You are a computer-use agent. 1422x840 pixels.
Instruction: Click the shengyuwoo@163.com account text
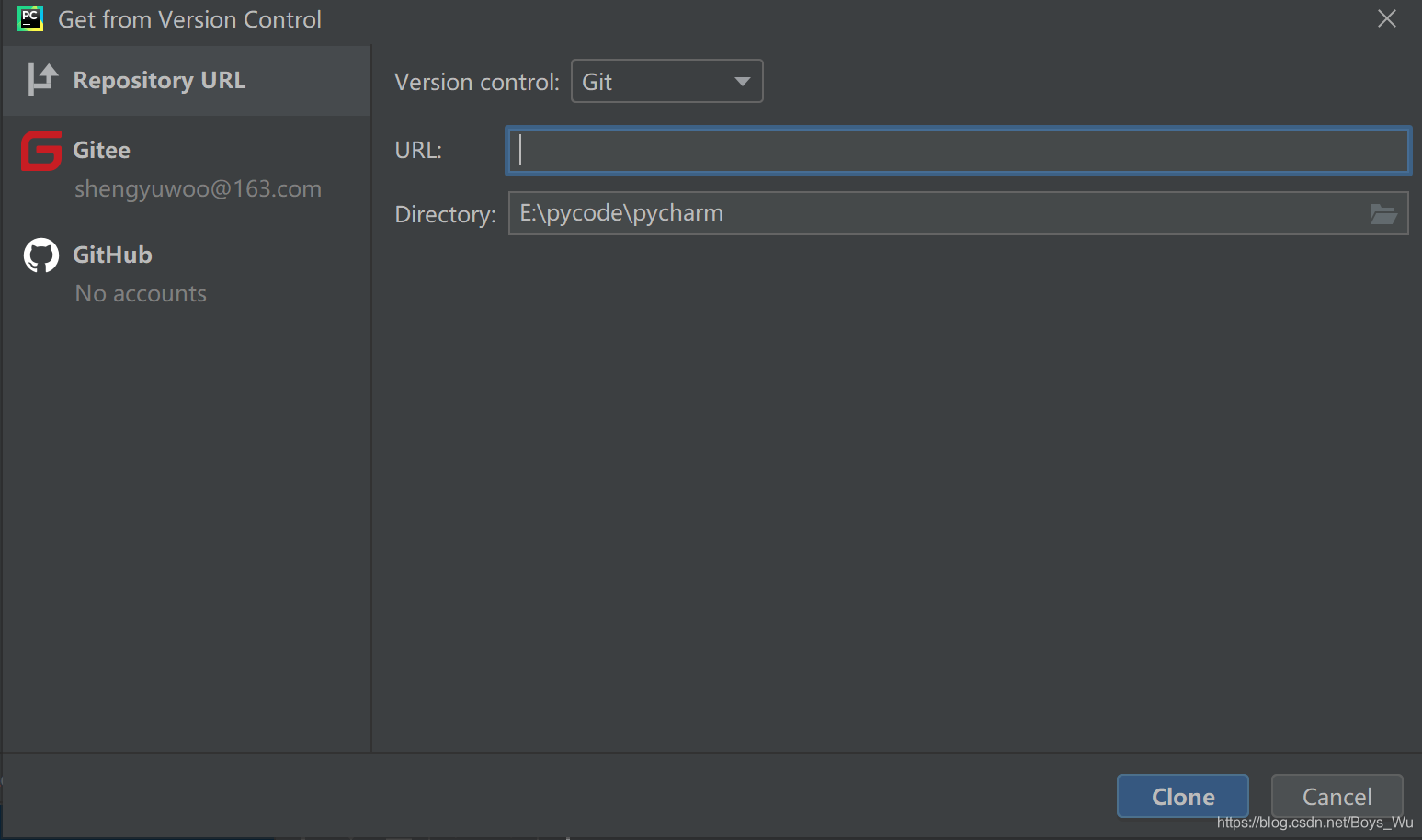[x=198, y=189]
